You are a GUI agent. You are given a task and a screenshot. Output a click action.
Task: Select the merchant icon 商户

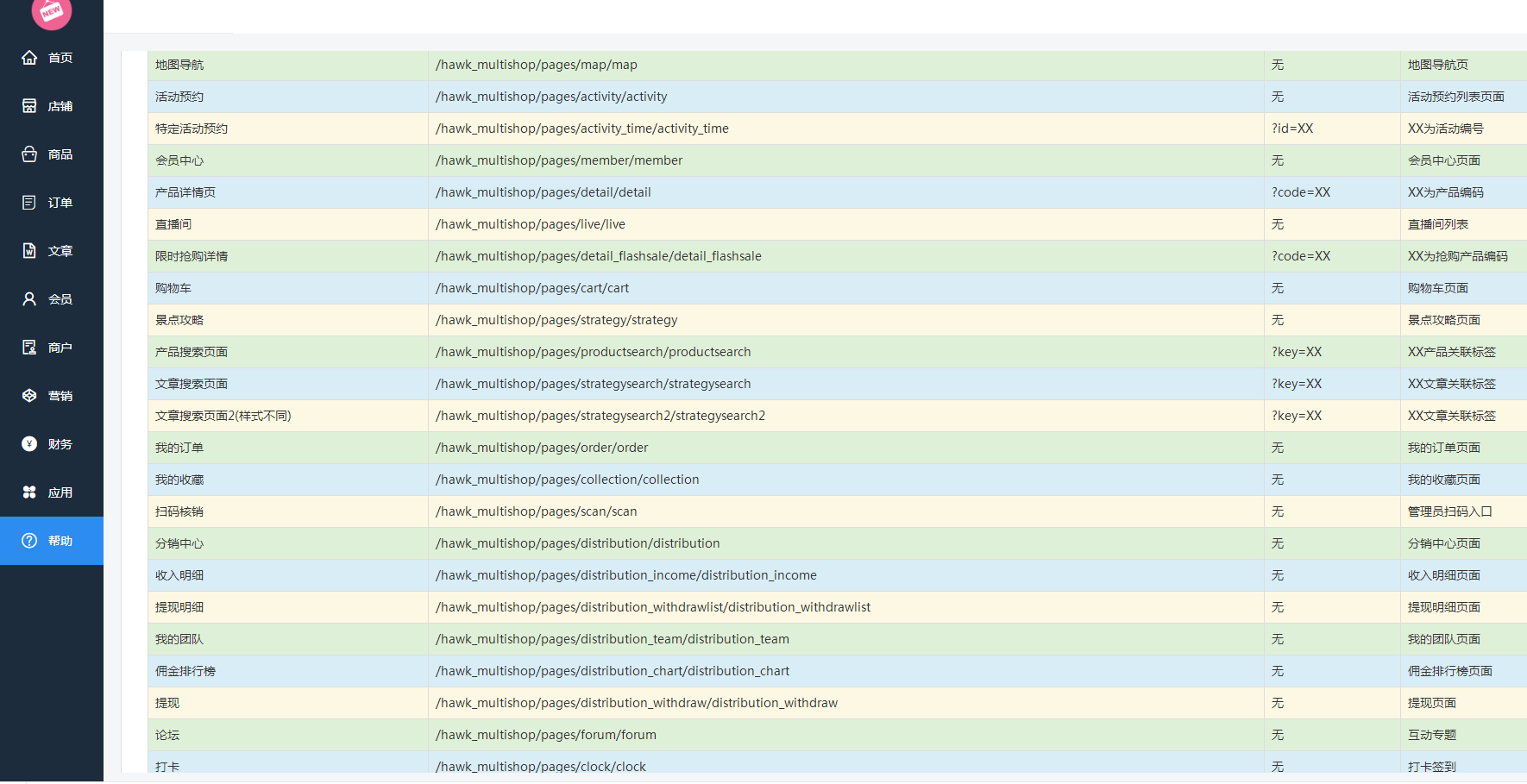[x=29, y=348]
